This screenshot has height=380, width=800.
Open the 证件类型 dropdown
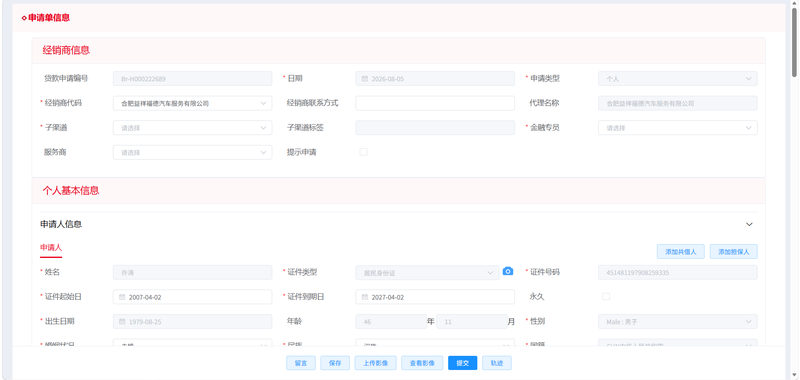(x=427, y=272)
